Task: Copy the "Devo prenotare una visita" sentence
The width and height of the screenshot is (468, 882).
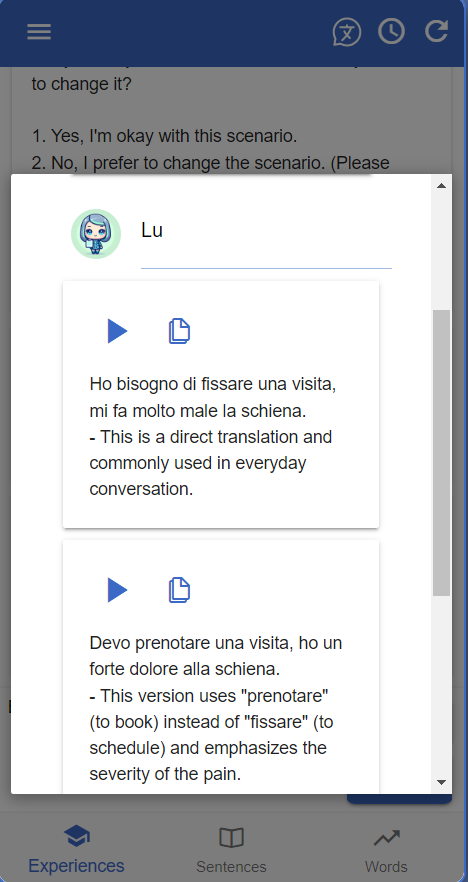Action: [x=179, y=590]
